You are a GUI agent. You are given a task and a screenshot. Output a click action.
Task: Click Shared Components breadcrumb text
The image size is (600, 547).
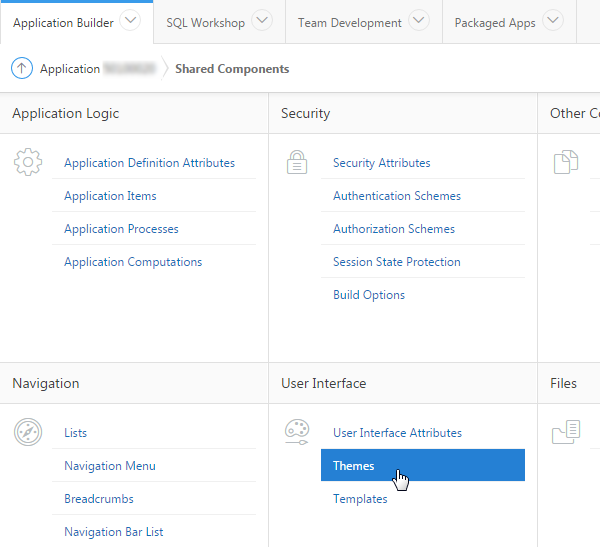(x=232, y=69)
